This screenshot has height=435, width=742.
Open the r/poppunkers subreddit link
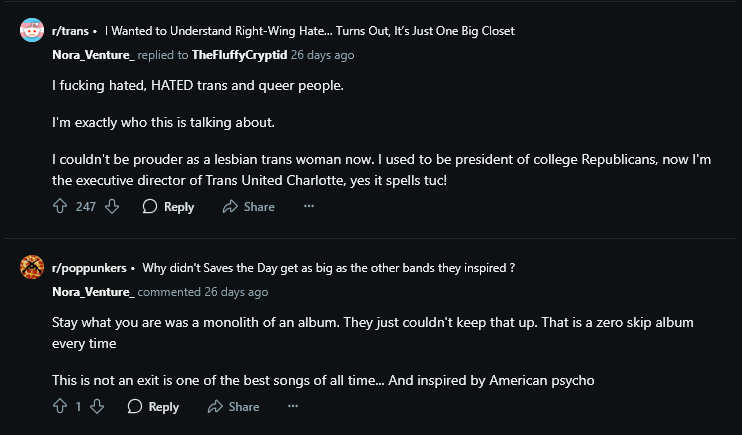(x=88, y=268)
